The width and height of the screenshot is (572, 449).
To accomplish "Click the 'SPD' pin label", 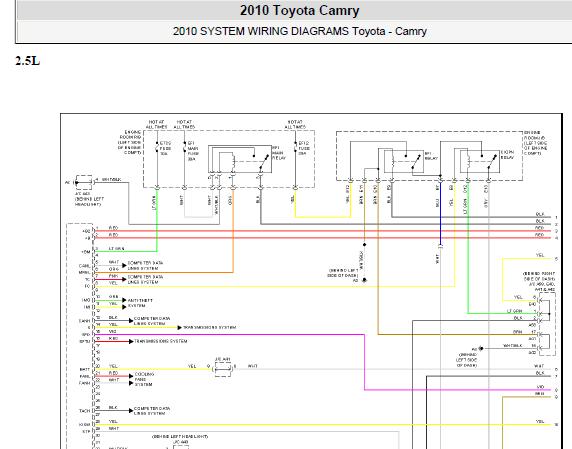I will (86, 334).
